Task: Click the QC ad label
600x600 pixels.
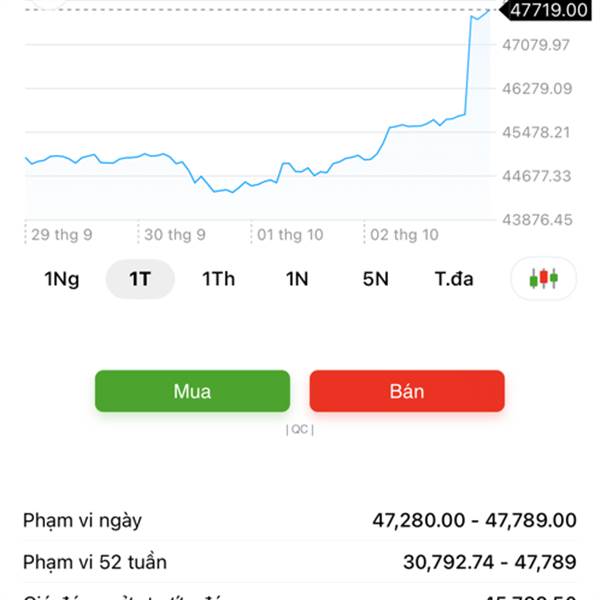Action: 300,429
